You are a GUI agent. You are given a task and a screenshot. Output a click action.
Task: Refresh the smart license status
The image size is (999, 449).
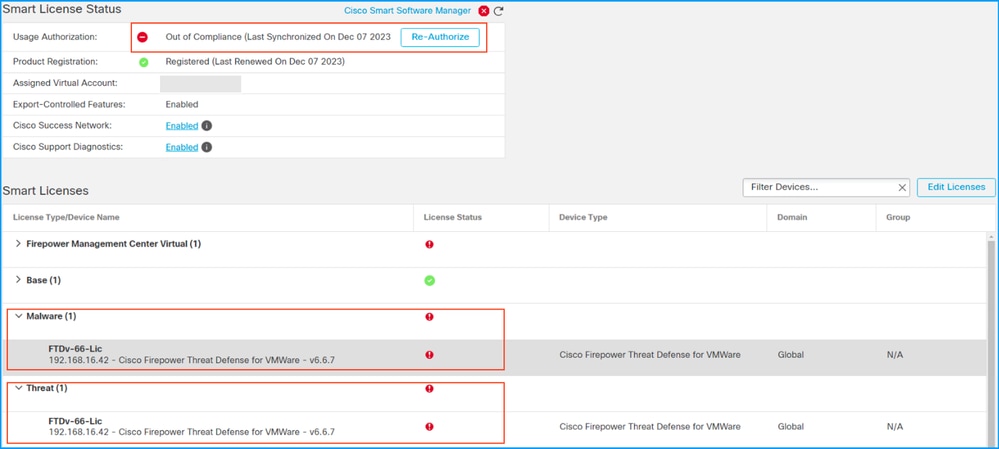[498, 11]
